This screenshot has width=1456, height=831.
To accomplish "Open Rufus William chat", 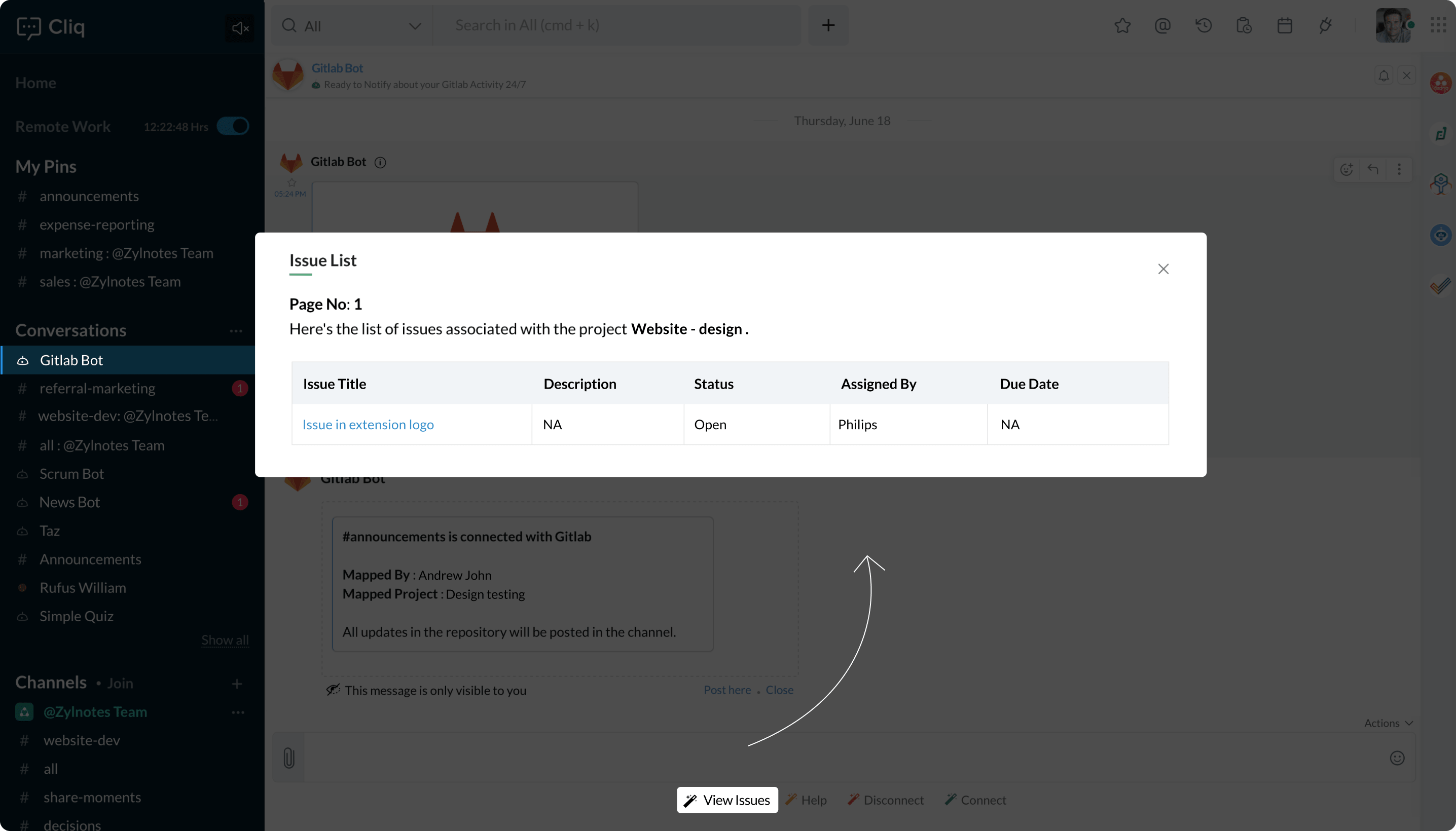I will tap(82, 588).
